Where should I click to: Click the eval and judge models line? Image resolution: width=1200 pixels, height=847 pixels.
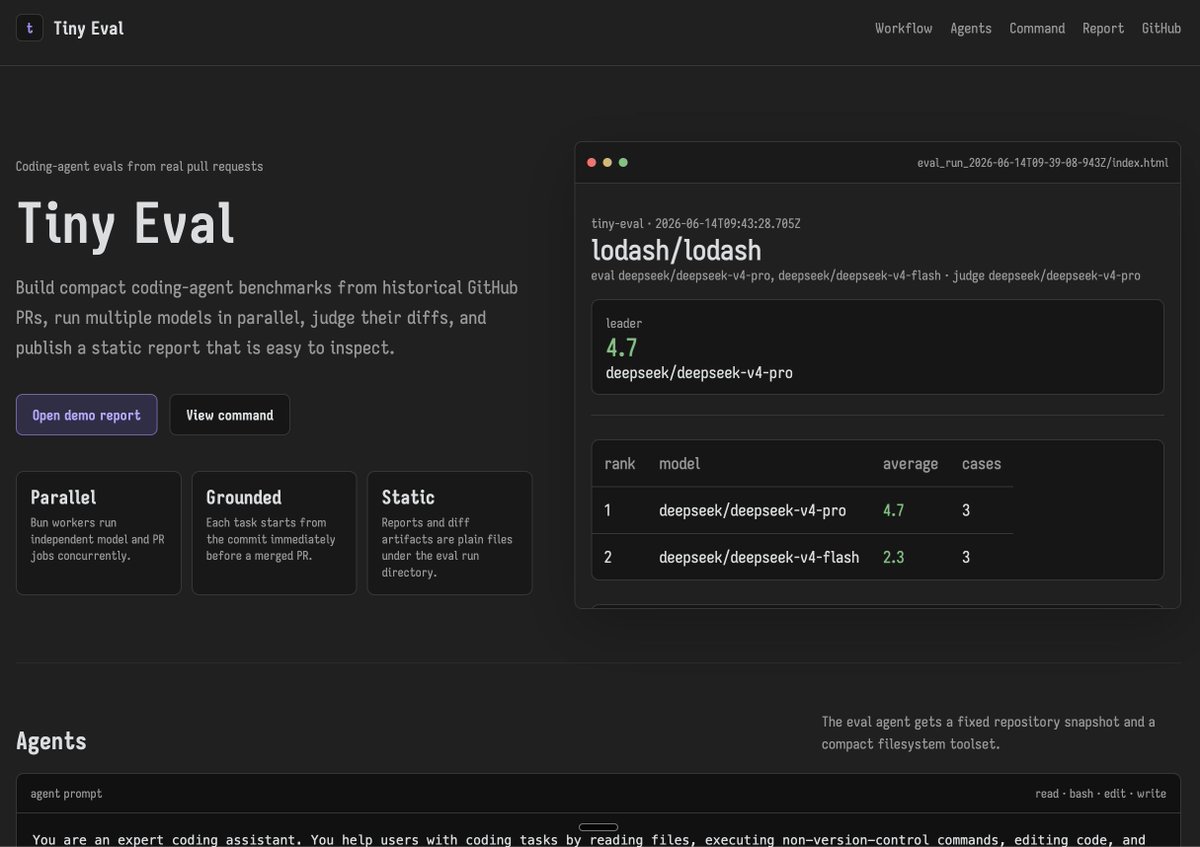(x=865, y=275)
